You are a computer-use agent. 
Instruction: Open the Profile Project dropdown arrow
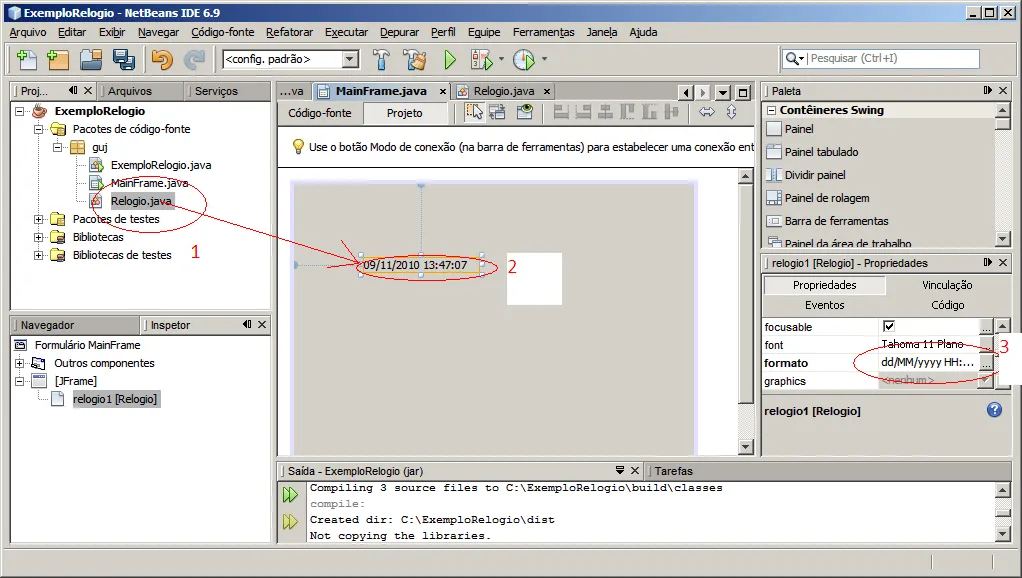click(x=544, y=59)
